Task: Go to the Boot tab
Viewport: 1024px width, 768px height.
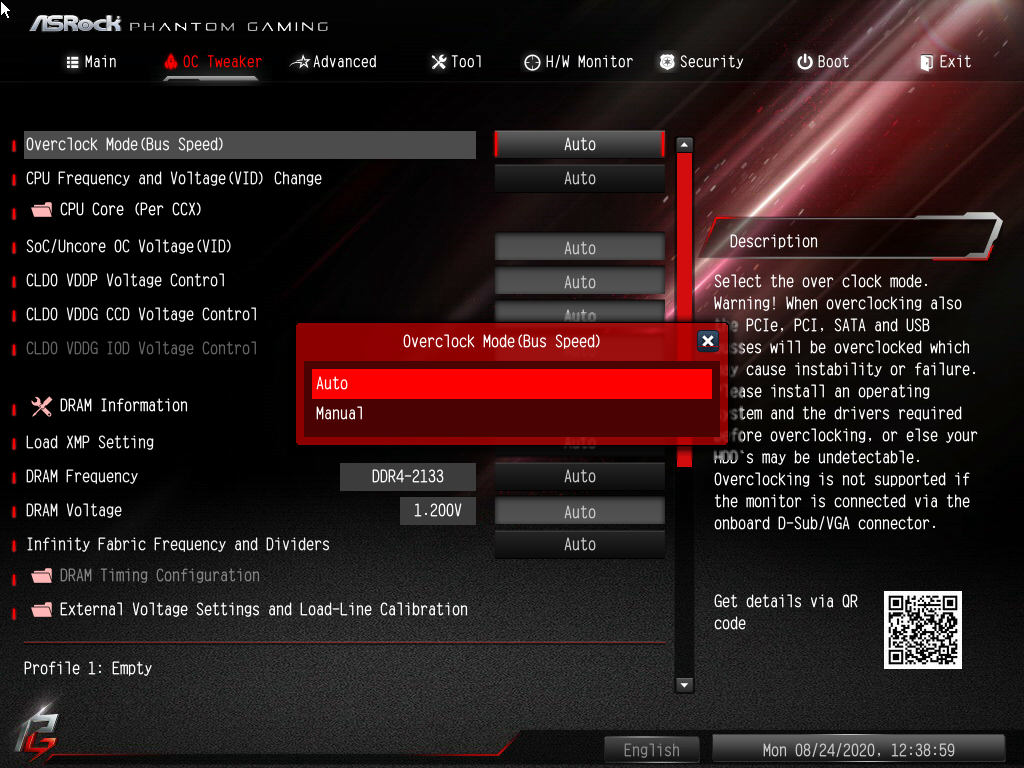Action: coord(823,62)
